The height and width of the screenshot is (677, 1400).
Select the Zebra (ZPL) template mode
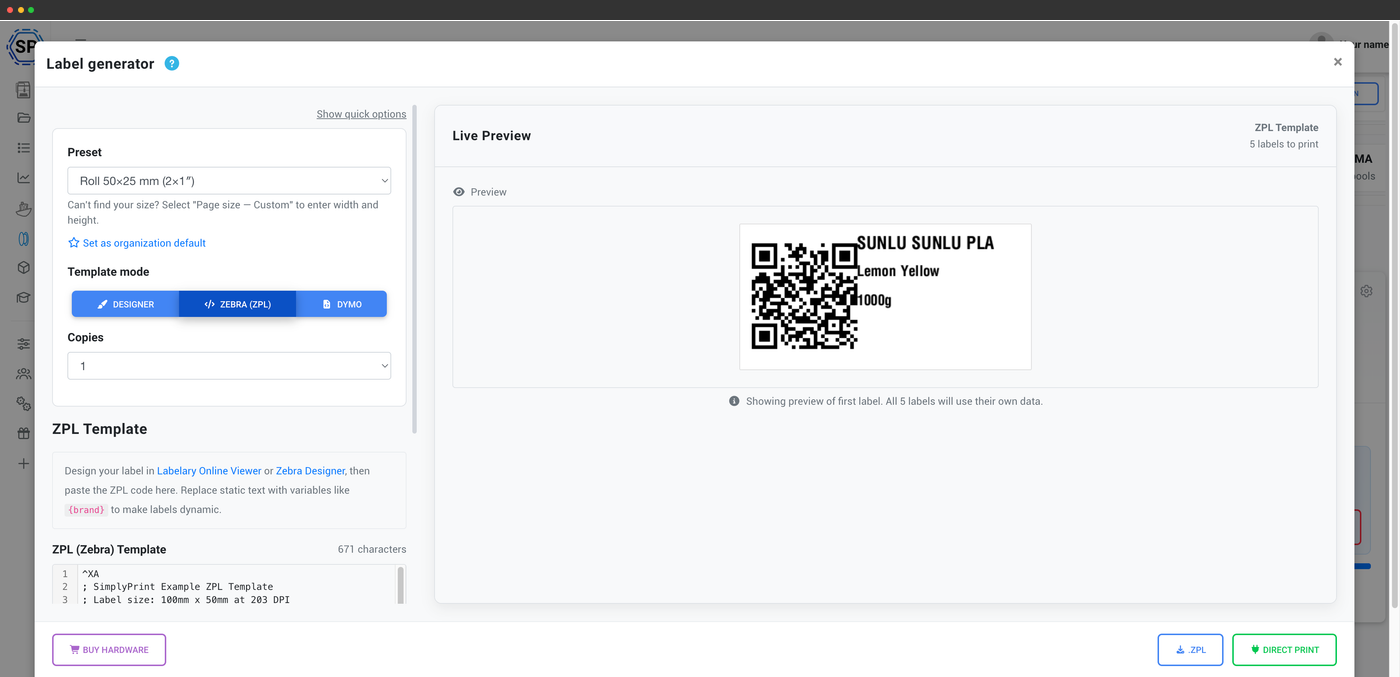point(238,304)
